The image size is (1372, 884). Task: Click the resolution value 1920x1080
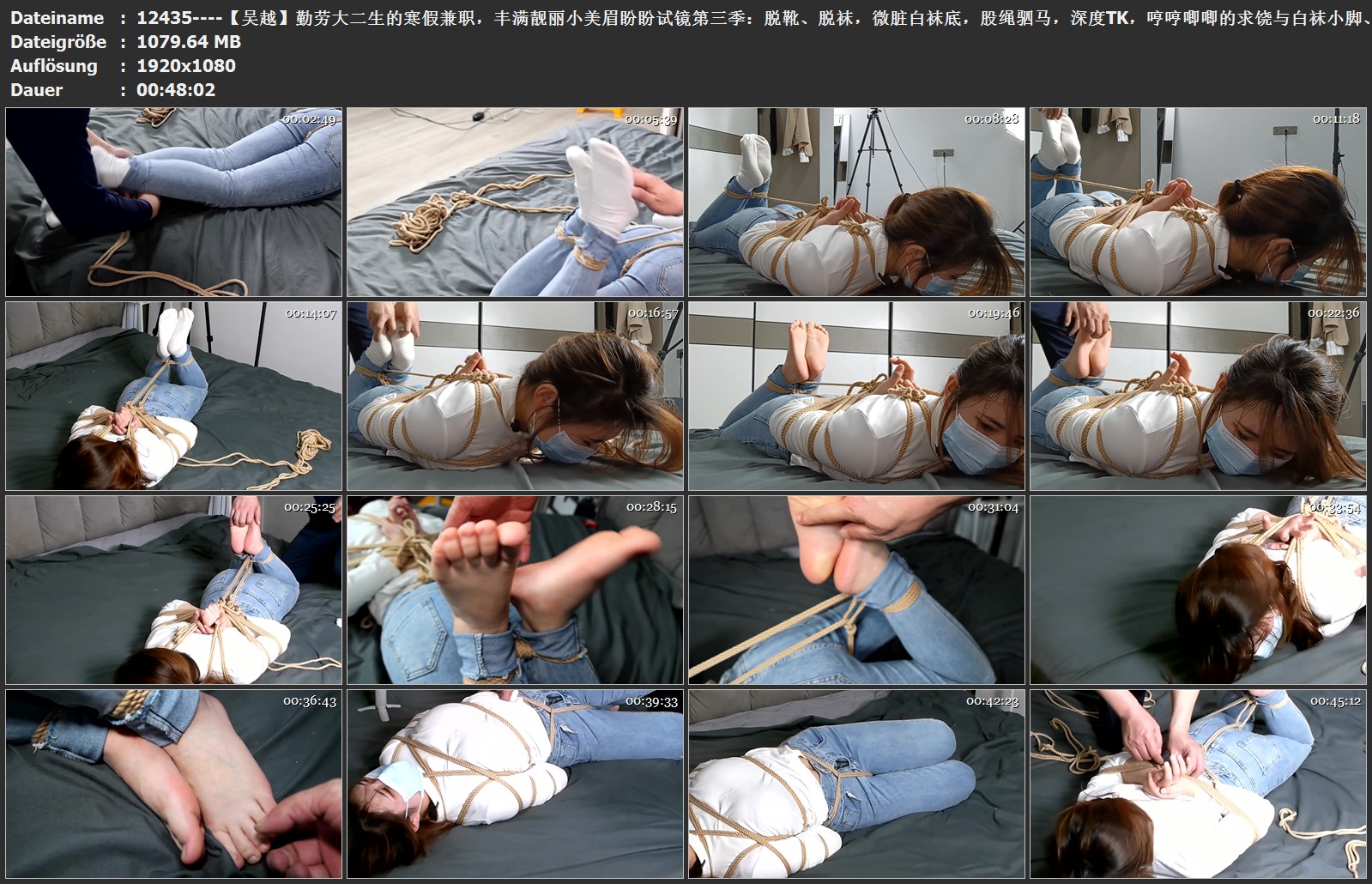coord(186,66)
